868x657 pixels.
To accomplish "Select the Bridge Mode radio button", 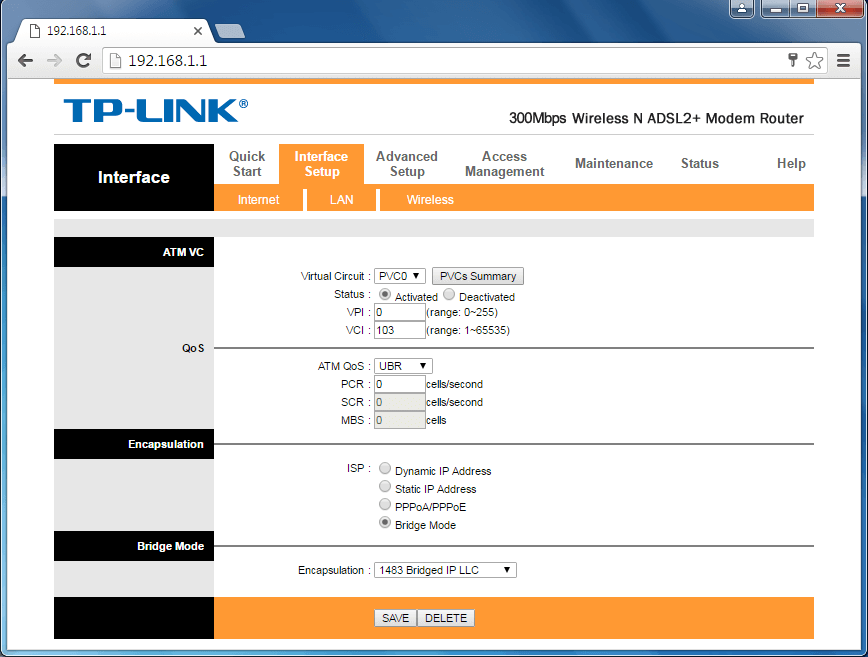I will (385, 523).
